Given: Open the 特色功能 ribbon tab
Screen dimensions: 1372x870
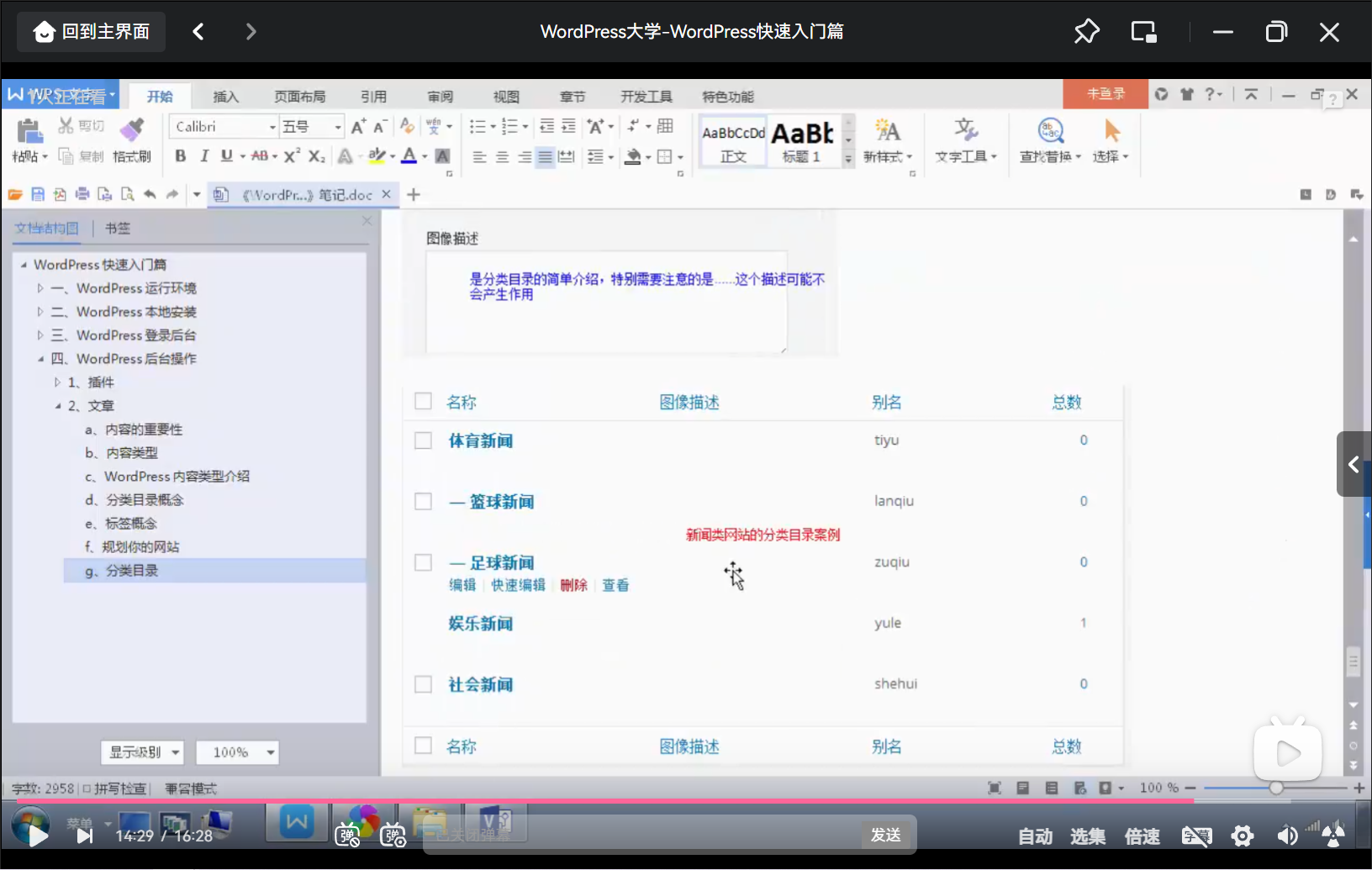Looking at the screenshot, I should point(728,97).
